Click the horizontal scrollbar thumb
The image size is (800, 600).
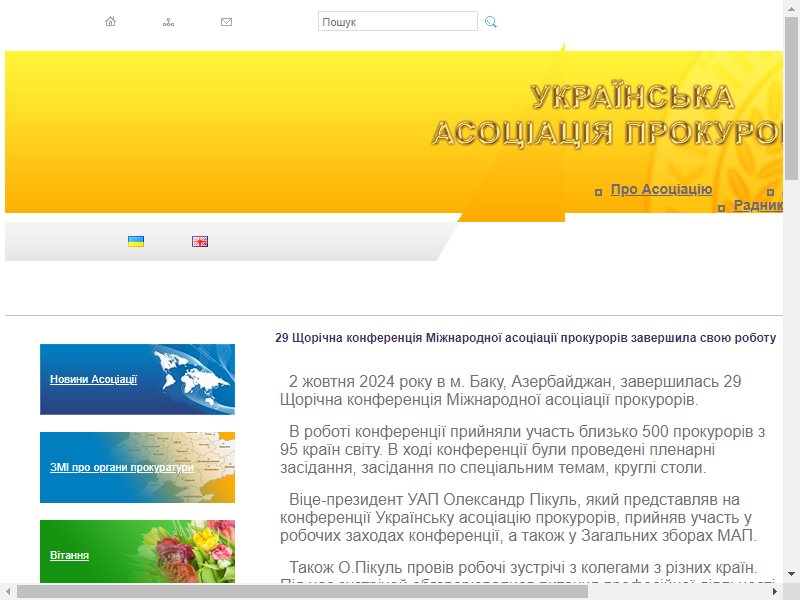coord(302,592)
